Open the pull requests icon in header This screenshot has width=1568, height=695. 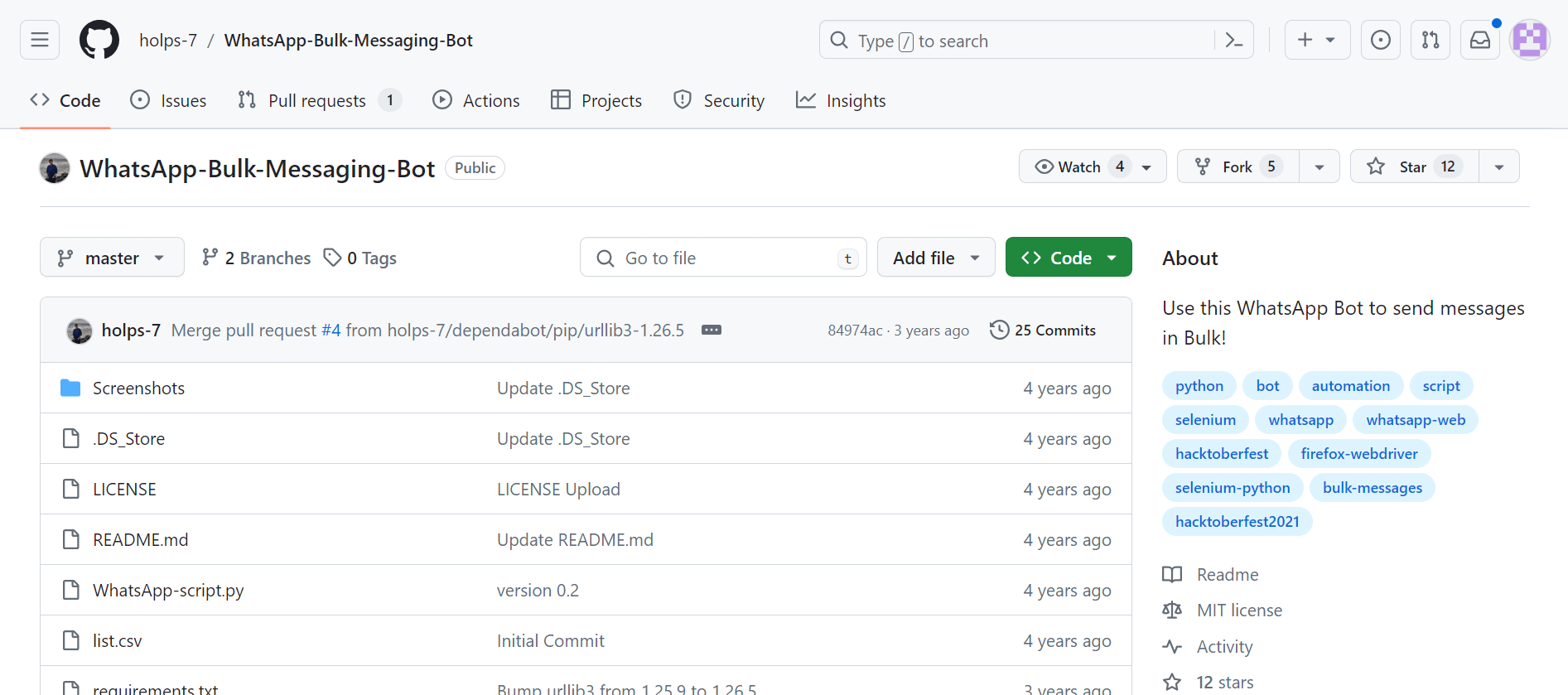pyautogui.click(x=1430, y=40)
